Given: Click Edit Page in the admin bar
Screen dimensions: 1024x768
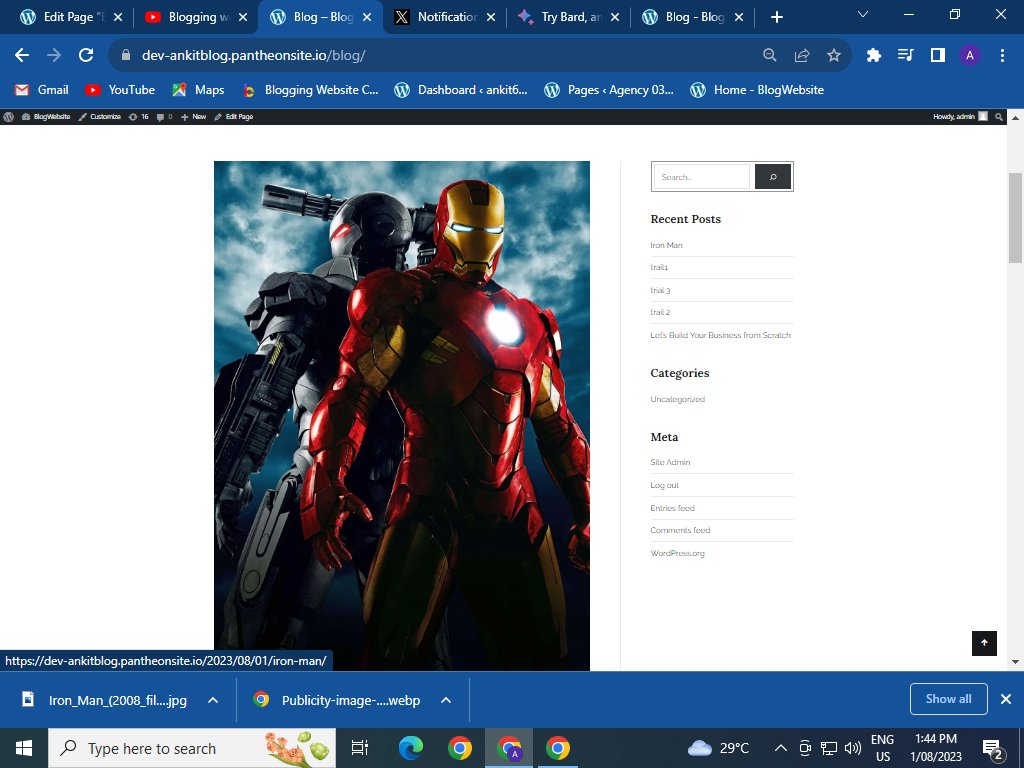Looking at the screenshot, I should click(x=234, y=117).
